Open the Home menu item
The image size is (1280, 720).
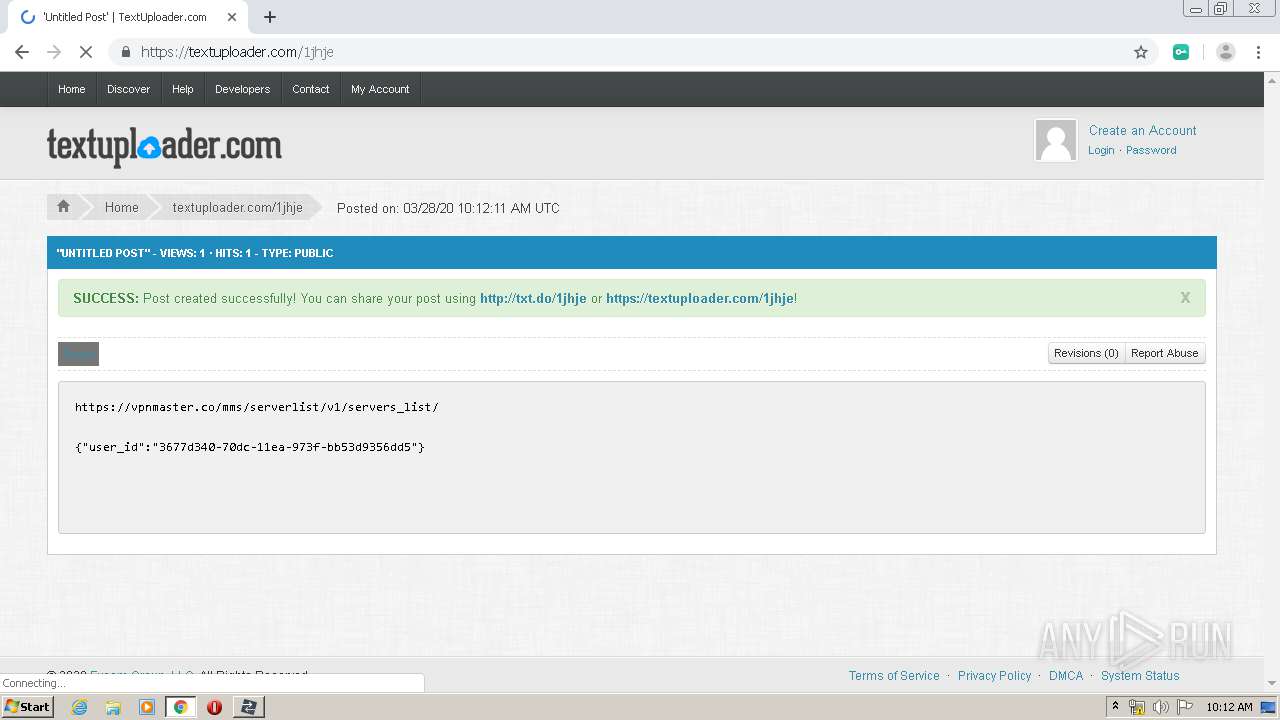pos(71,89)
